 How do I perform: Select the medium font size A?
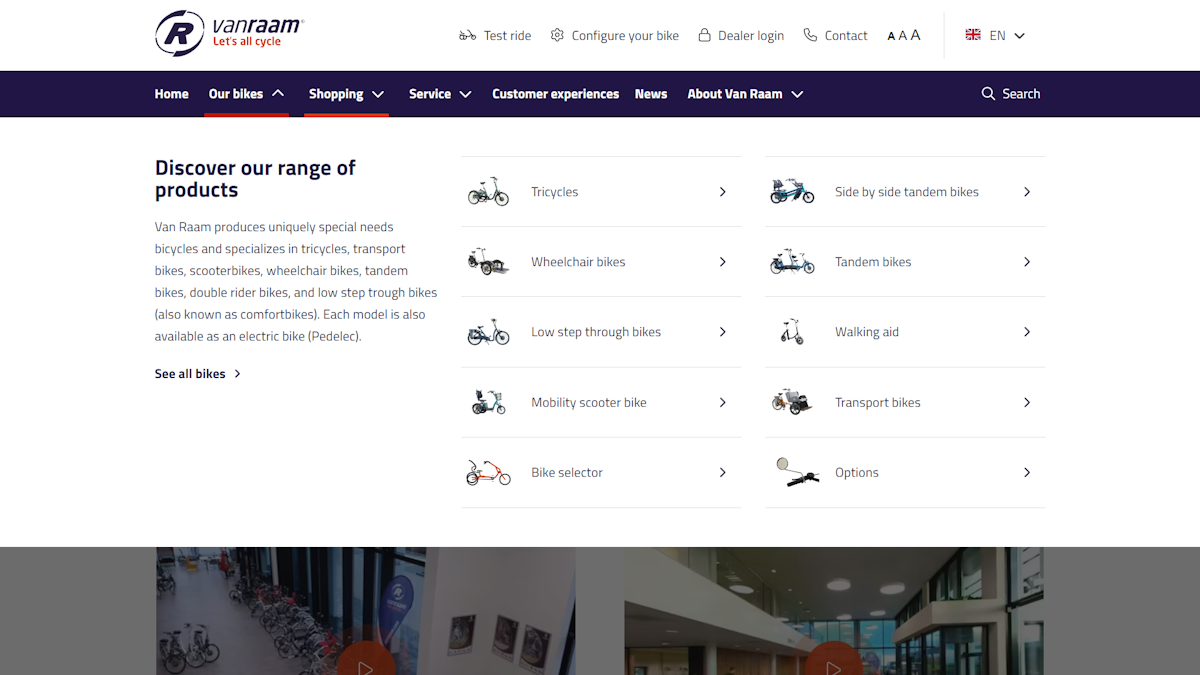coord(902,36)
